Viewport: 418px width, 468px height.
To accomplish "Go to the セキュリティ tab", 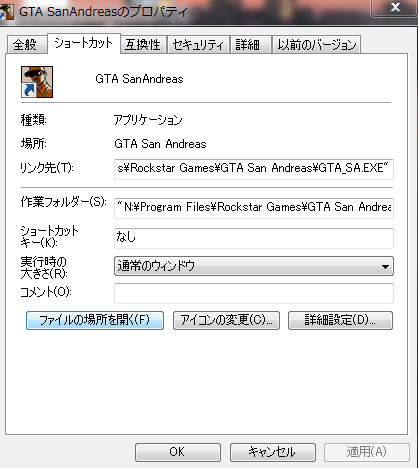I will click(x=198, y=44).
